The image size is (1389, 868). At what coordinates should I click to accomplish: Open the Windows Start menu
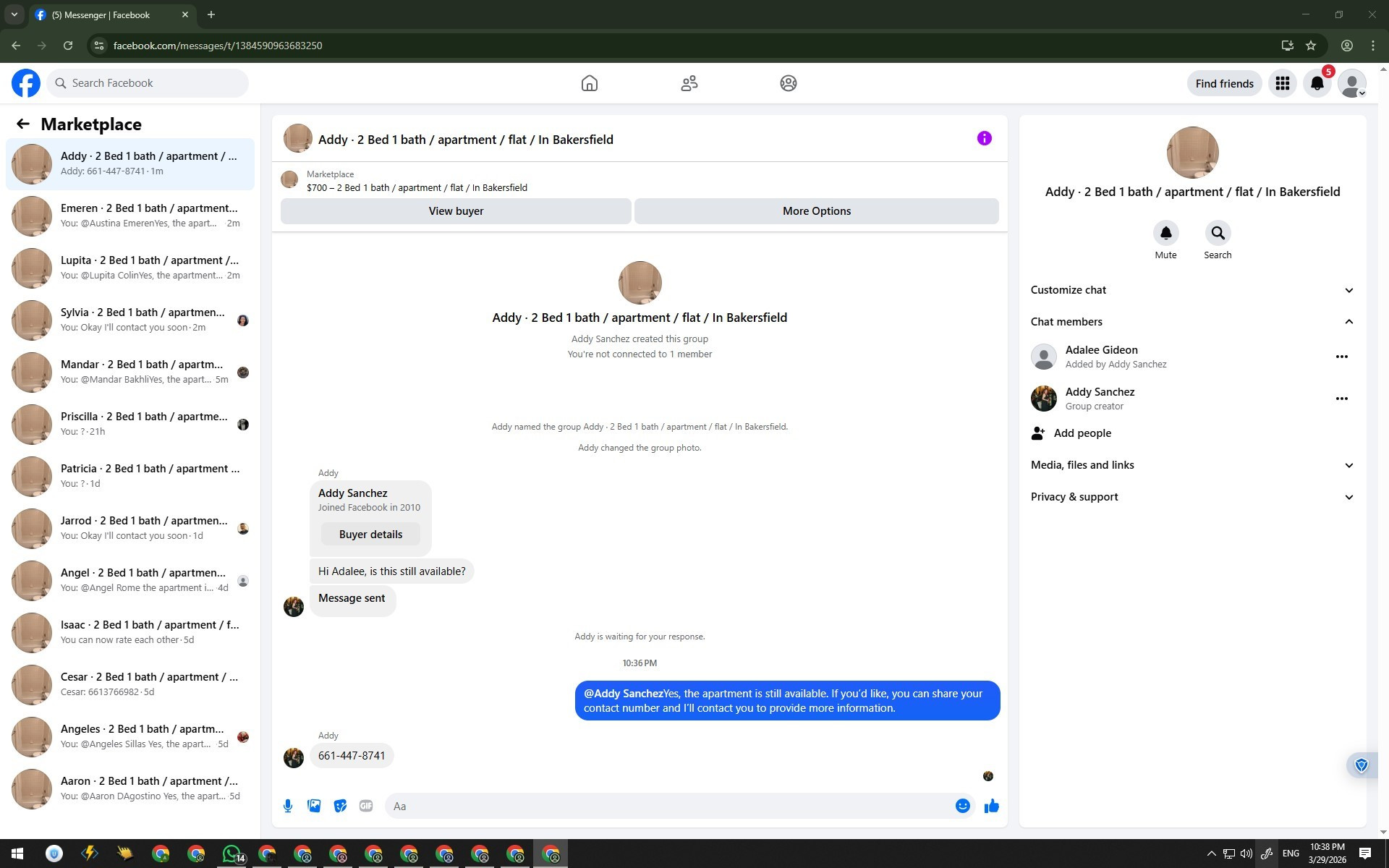[17, 854]
